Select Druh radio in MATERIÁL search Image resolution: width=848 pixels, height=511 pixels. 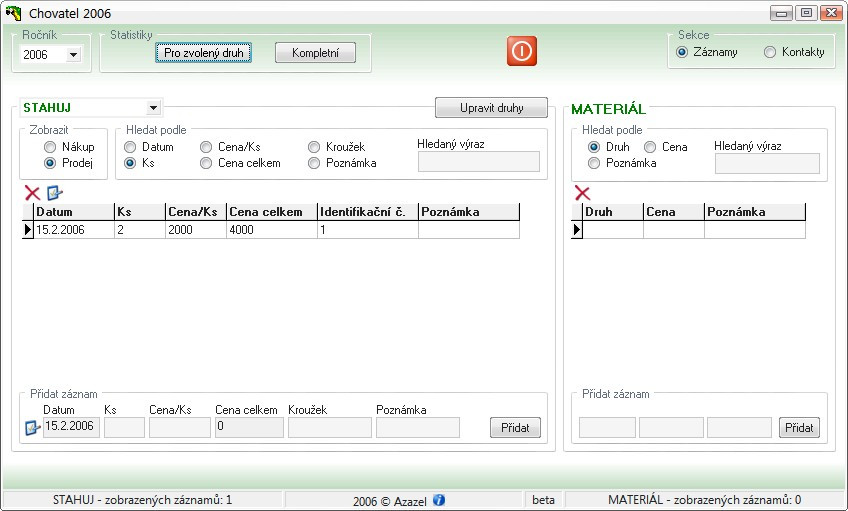pyautogui.click(x=594, y=147)
